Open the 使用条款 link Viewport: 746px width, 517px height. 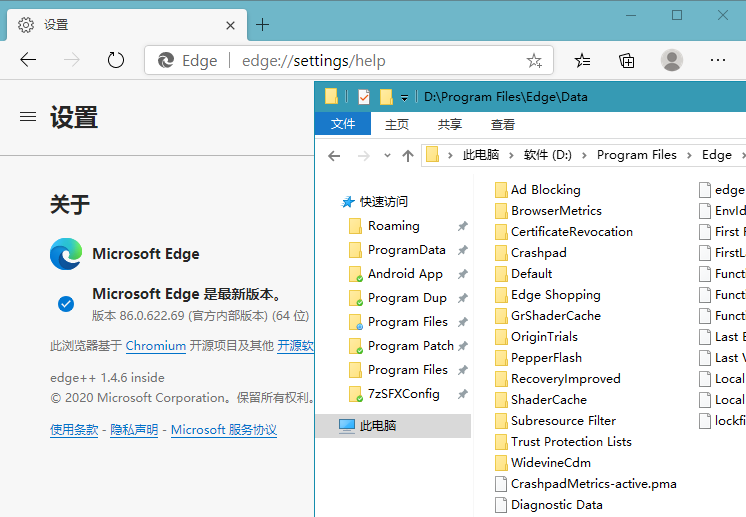point(74,430)
